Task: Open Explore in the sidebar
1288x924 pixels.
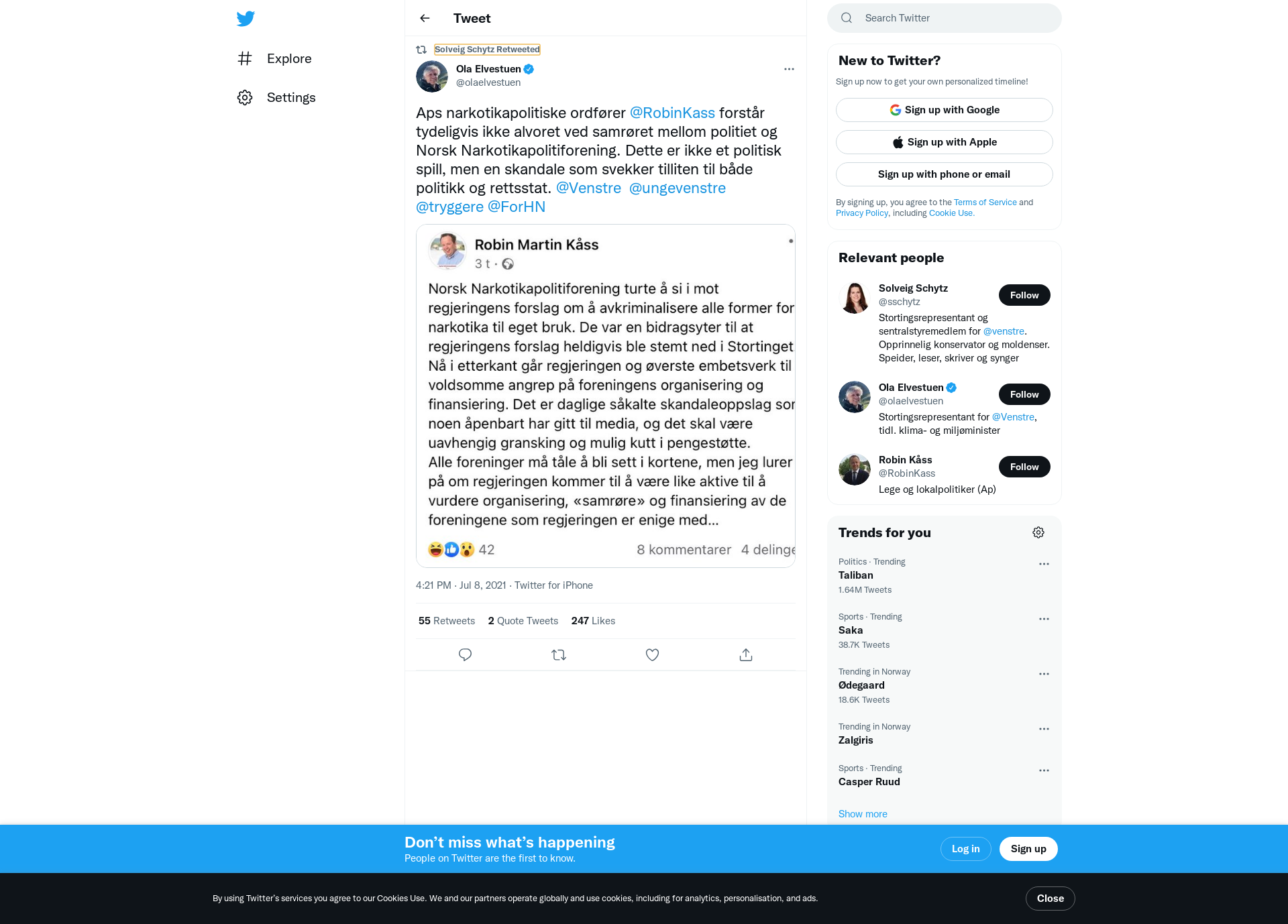Action: (x=274, y=58)
